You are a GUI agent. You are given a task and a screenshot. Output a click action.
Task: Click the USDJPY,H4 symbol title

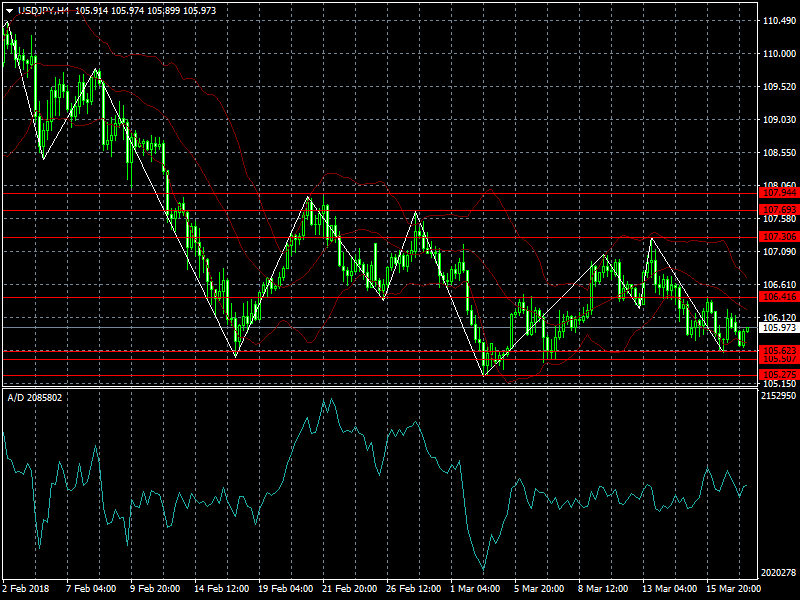click(43, 11)
